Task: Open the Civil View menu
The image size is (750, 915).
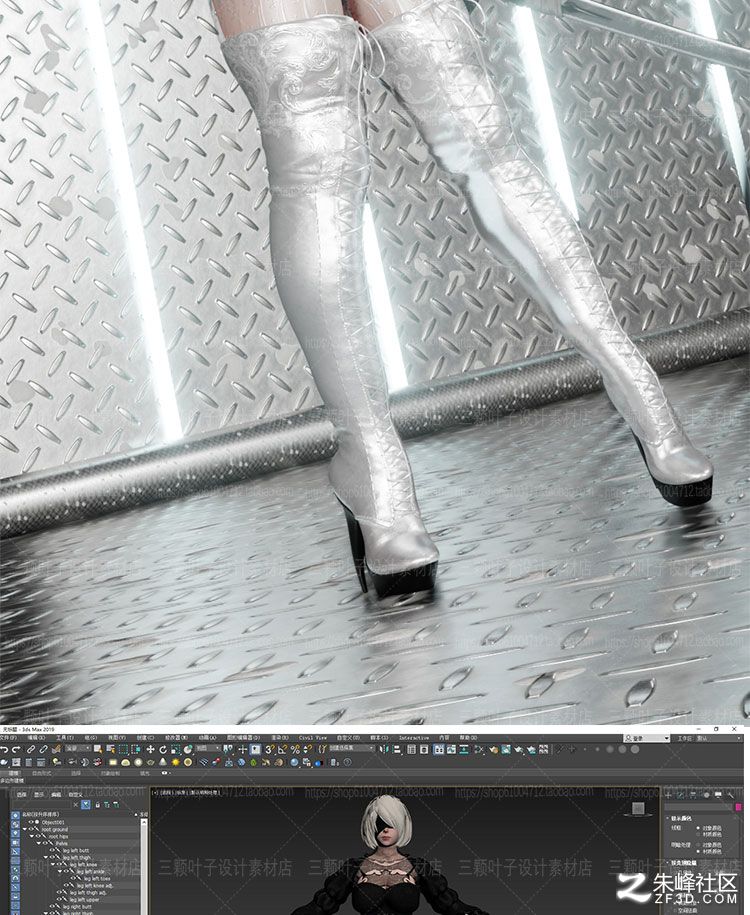Action: pyautogui.click(x=312, y=738)
